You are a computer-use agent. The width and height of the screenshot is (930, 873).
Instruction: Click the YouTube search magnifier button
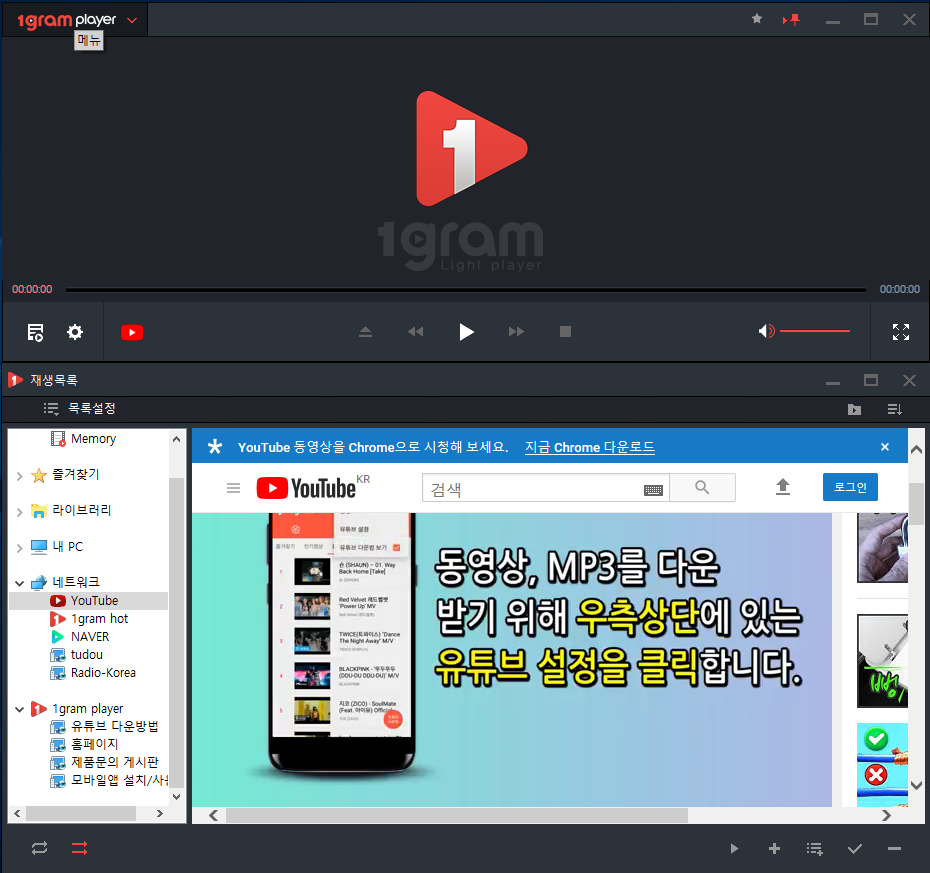point(702,488)
